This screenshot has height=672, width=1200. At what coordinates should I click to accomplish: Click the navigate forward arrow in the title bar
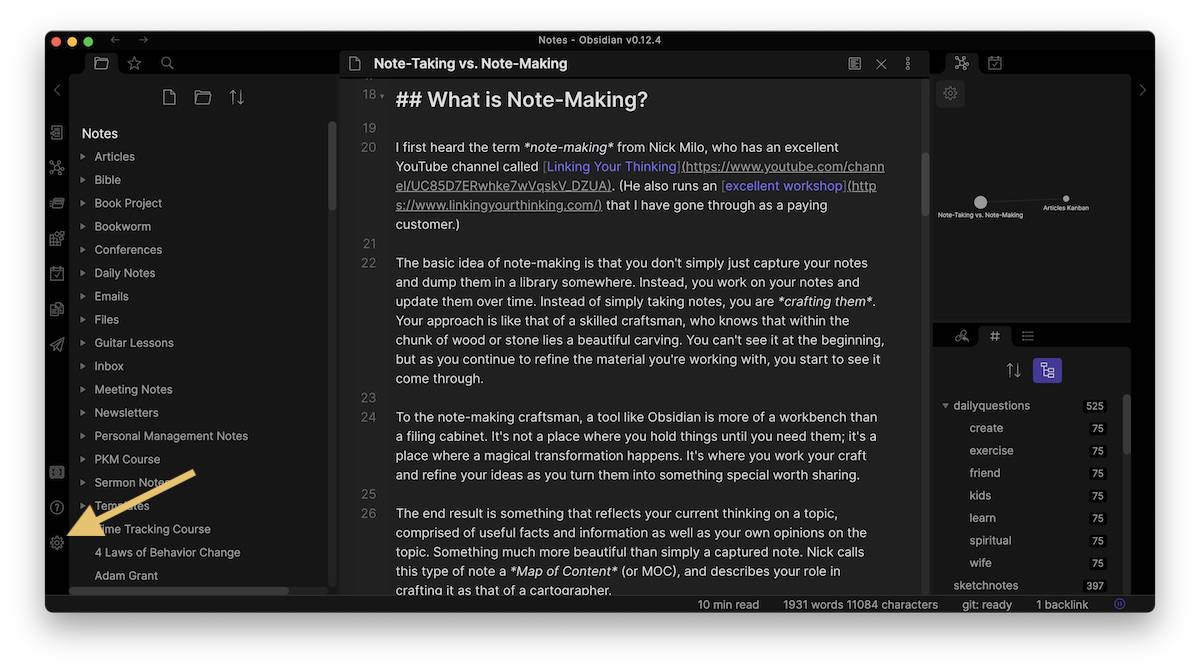click(x=143, y=40)
